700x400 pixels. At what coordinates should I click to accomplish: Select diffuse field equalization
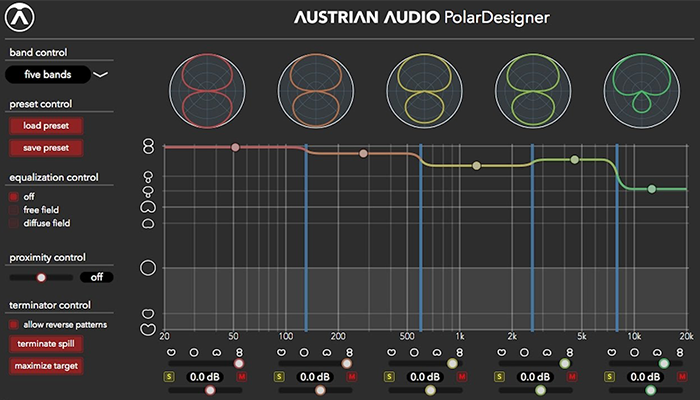(14, 223)
